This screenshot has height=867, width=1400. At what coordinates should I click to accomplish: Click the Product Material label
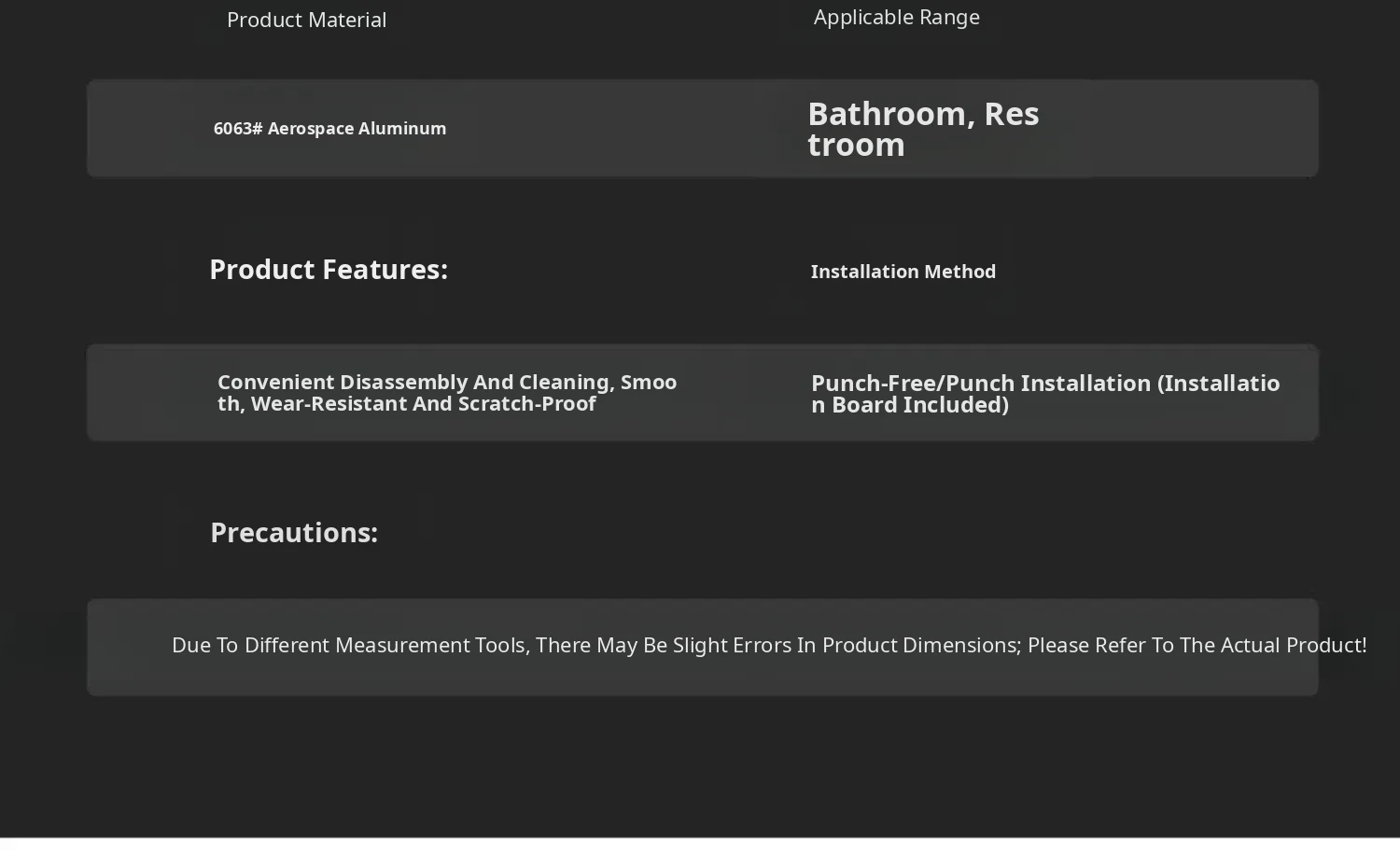(306, 20)
